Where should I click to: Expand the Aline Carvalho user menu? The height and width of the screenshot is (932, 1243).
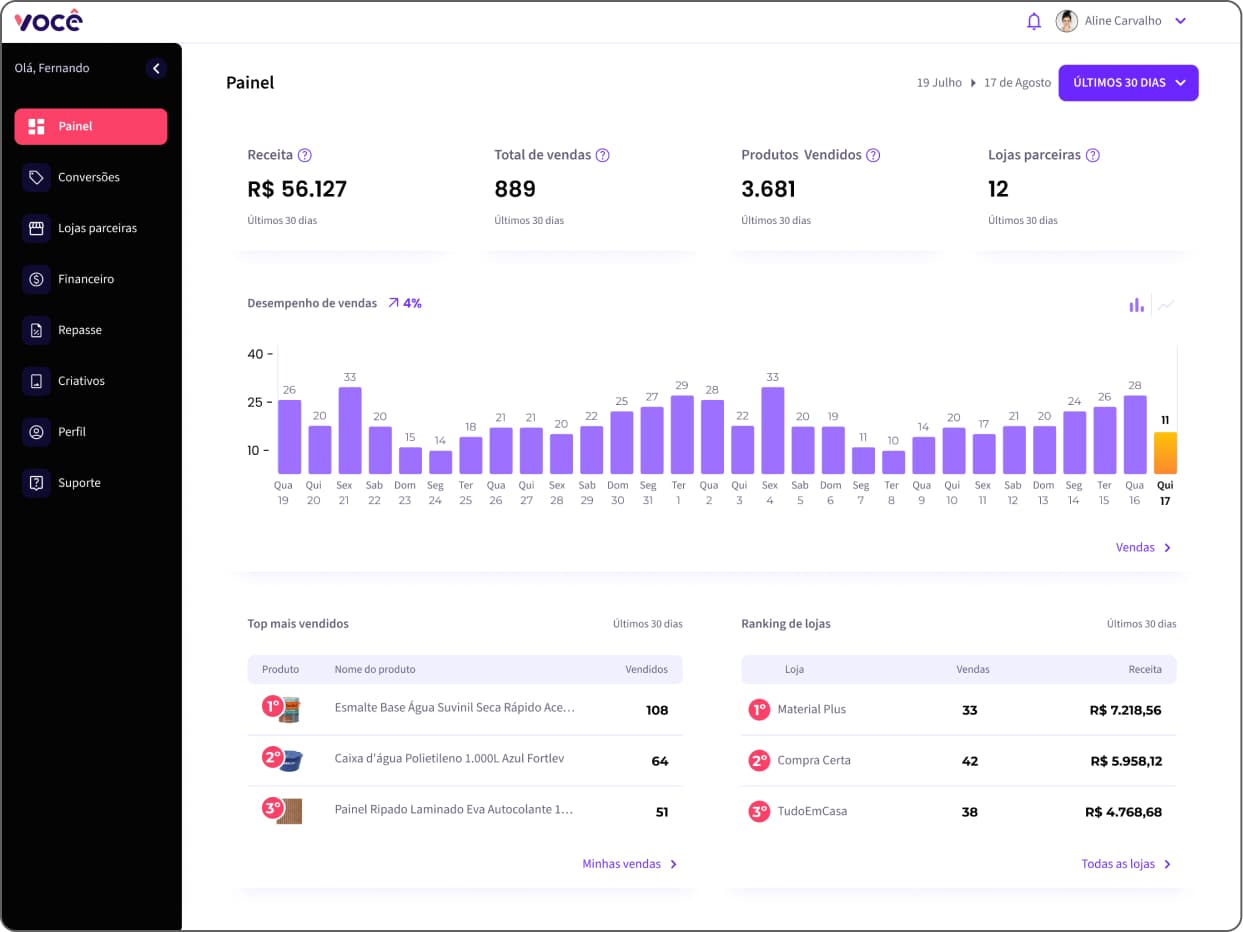(x=1180, y=21)
